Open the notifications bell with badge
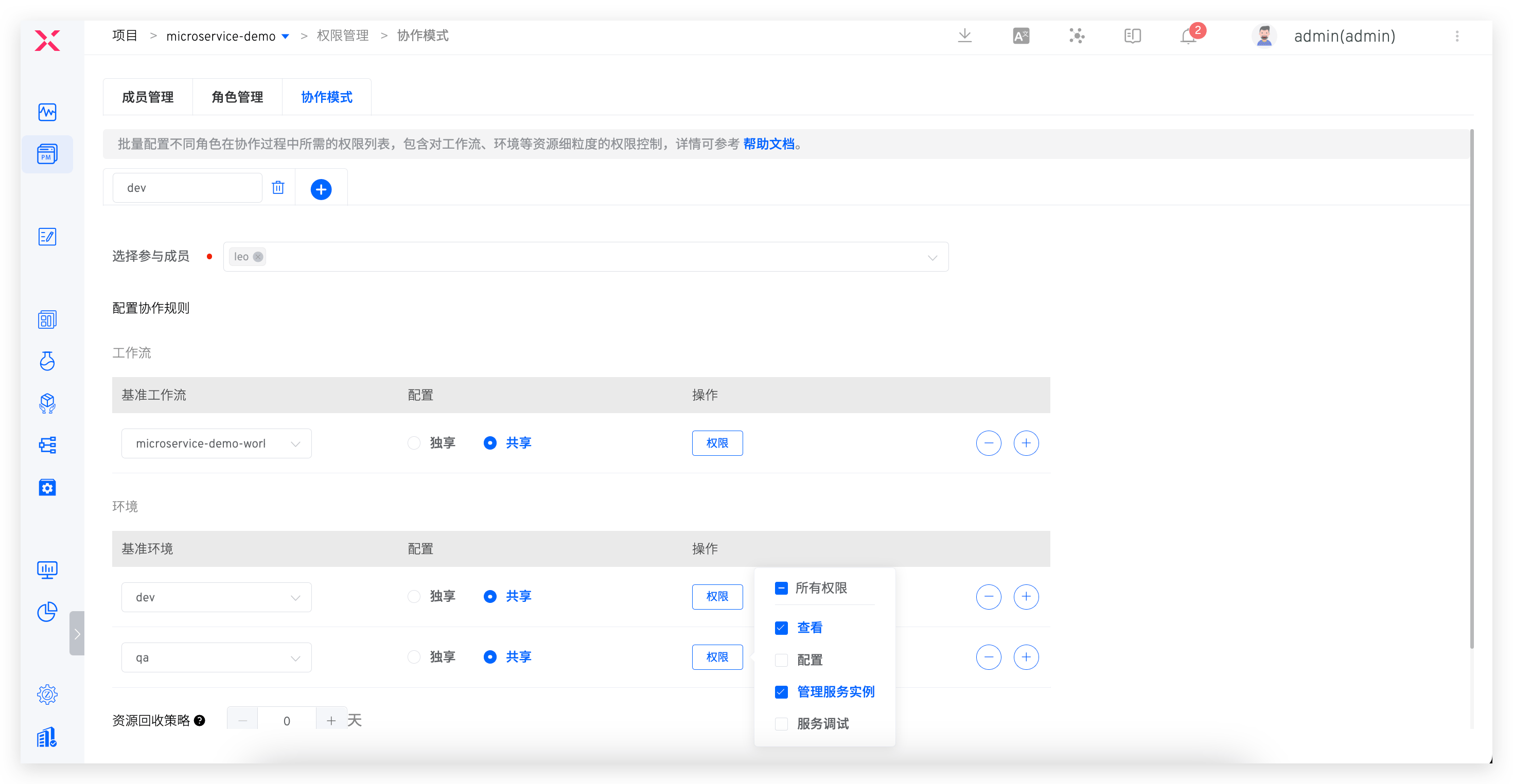Viewport: 1513px width, 784px height. click(1189, 36)
